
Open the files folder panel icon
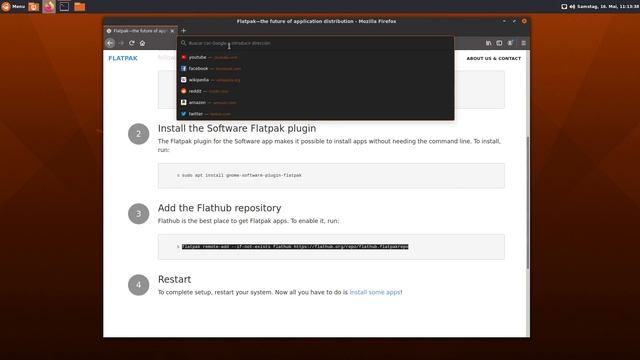[80, 7]
